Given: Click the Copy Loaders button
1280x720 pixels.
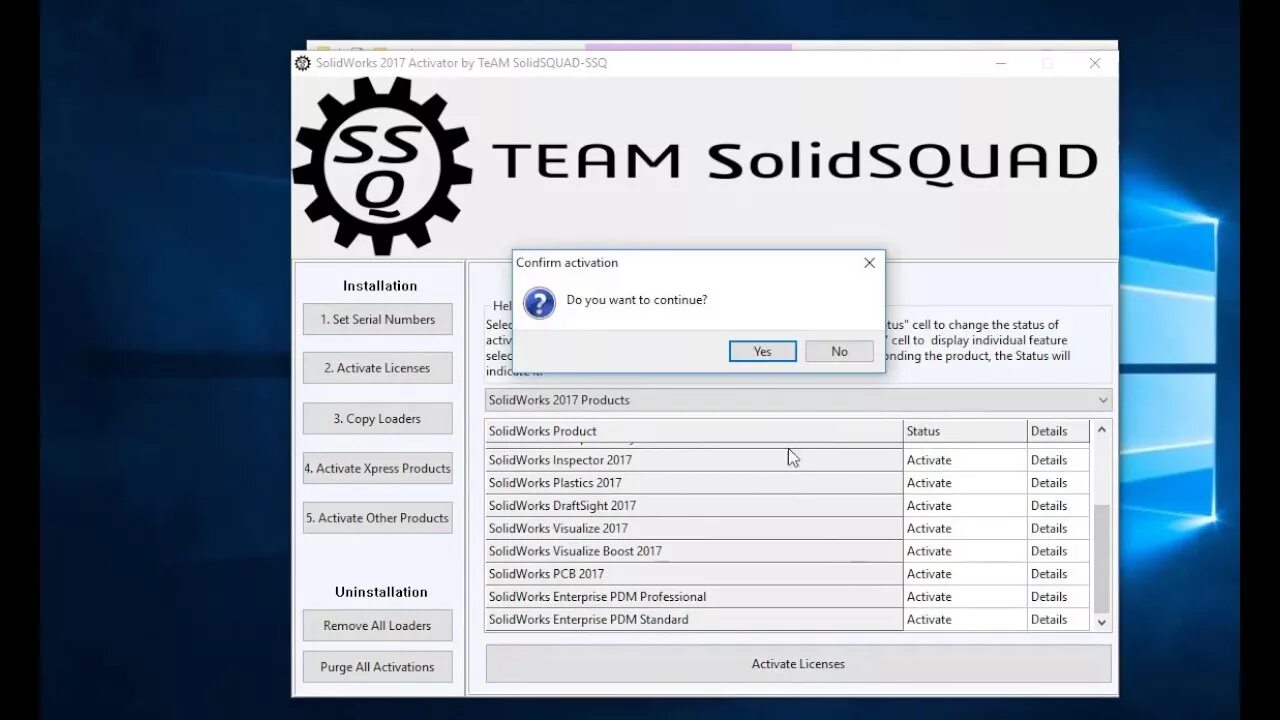Looking at the screenshot, I should tap(377, 418).
